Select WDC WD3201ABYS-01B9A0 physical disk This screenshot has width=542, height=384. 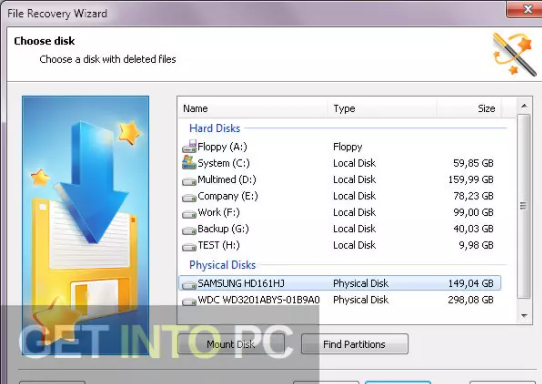coord(340,300)
